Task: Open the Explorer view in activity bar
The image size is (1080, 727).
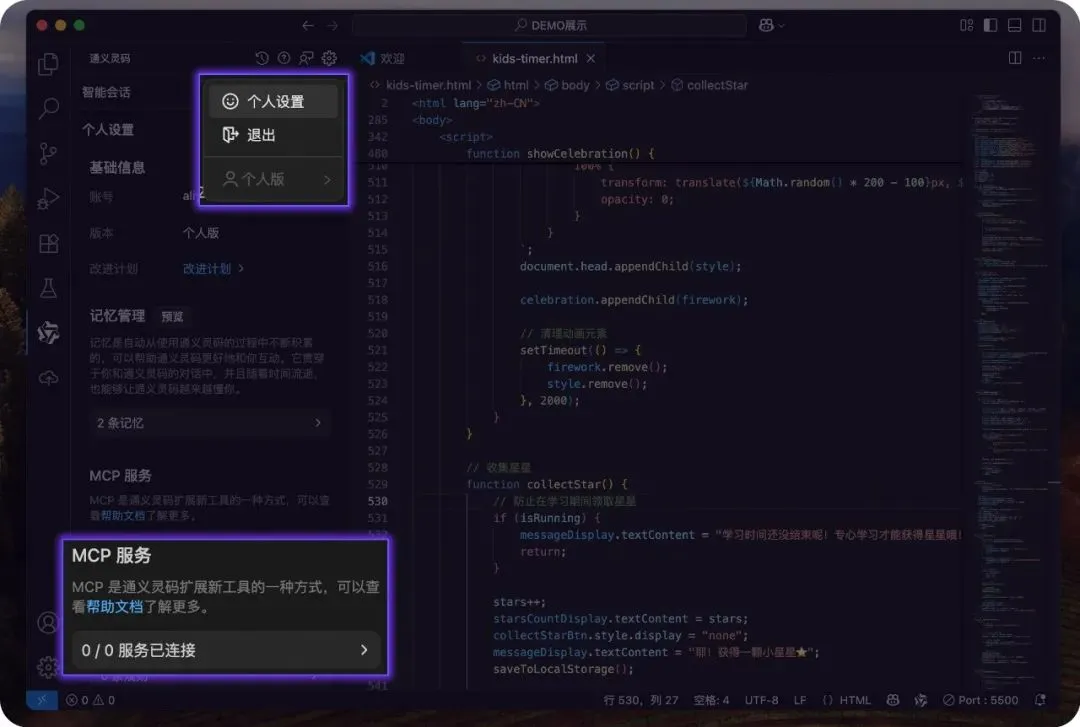Action: tap(48, 64)
